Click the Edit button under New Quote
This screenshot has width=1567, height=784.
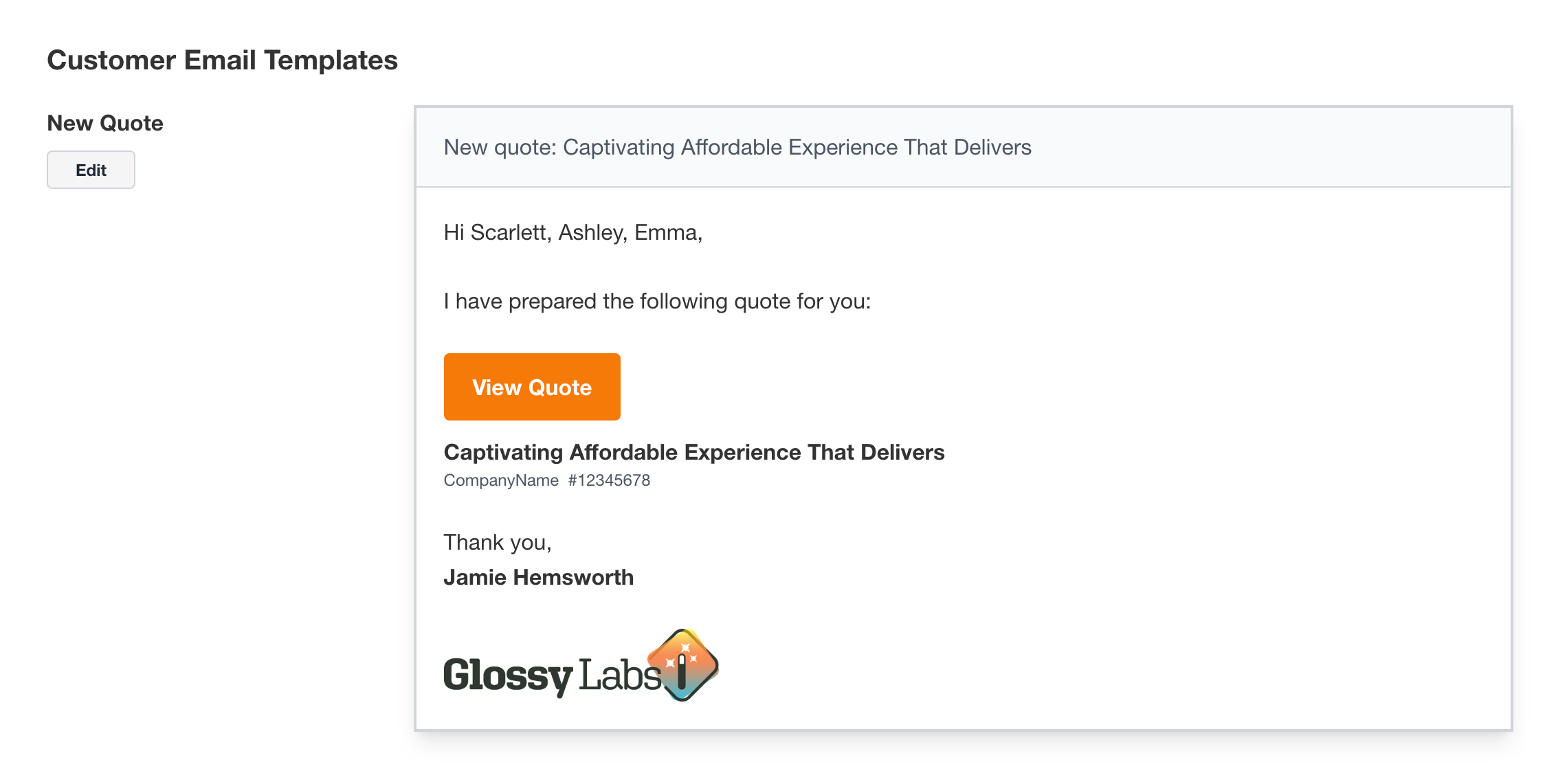click(91, 170)
